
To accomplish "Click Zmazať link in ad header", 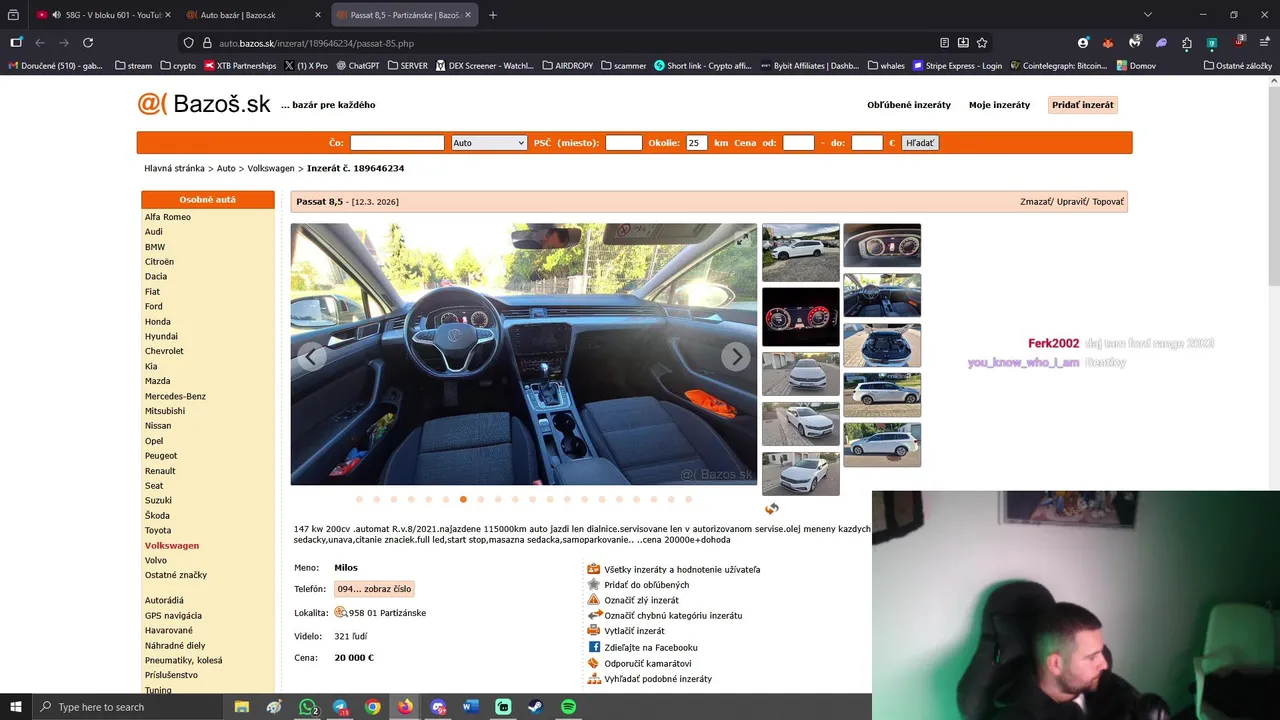I will (1035, 202).
